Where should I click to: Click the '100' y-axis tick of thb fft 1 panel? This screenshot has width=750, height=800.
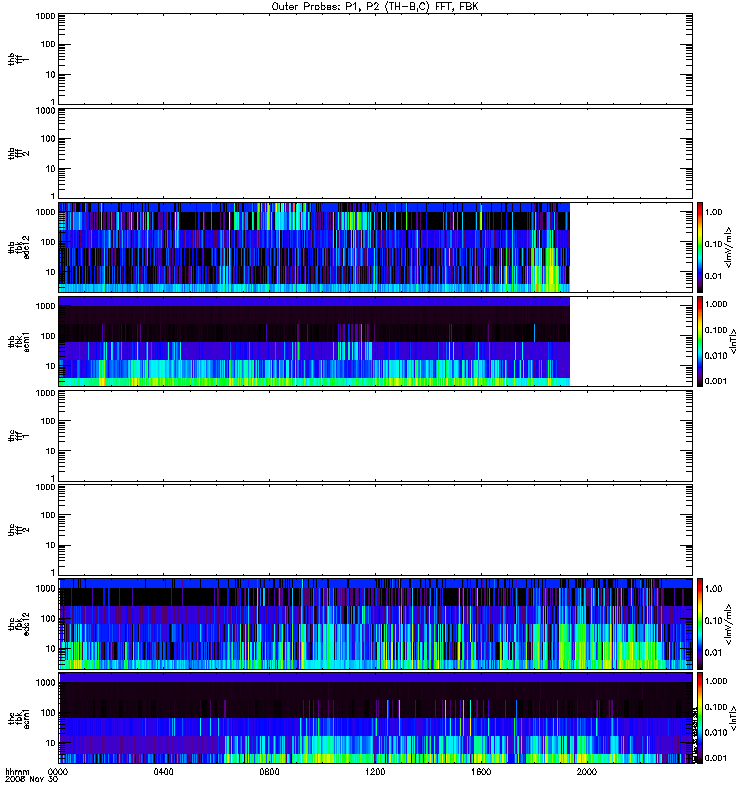click(x=48, y=44)
